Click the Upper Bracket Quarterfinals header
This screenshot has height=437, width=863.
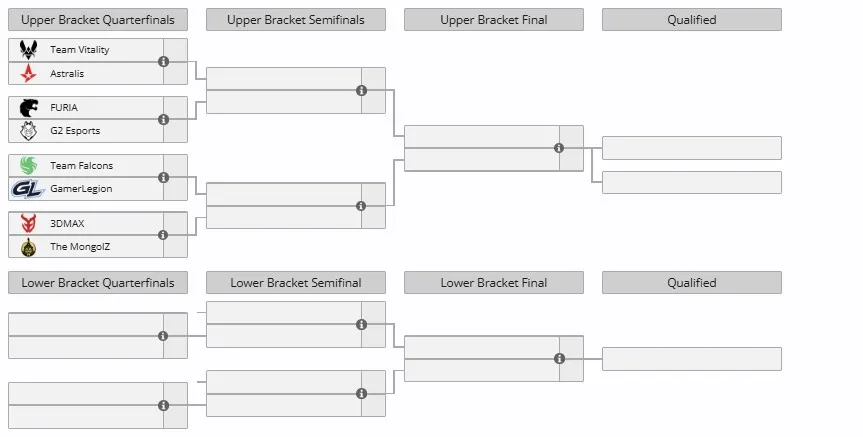coord(98,20)
